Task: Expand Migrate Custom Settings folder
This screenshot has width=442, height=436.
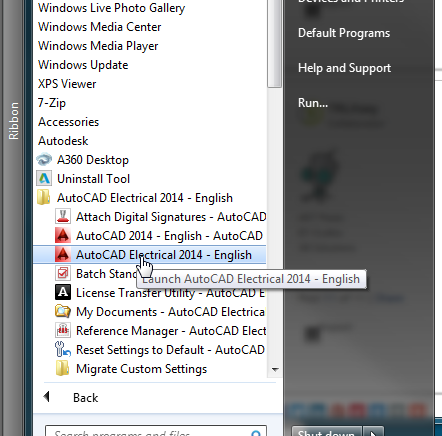Action: (x=141, y=369)
